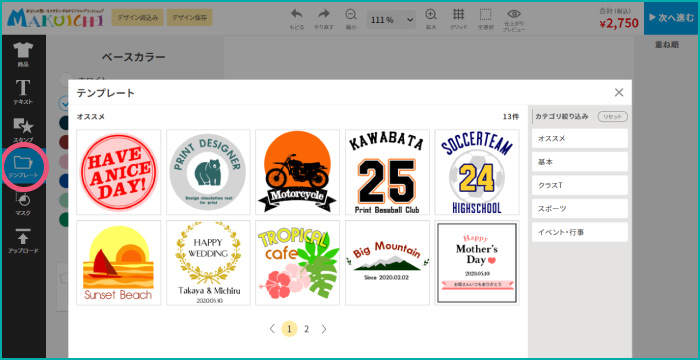The image size is (700, 360).
Task: Click the もどる undo arrow
Action: click(296, 19)
